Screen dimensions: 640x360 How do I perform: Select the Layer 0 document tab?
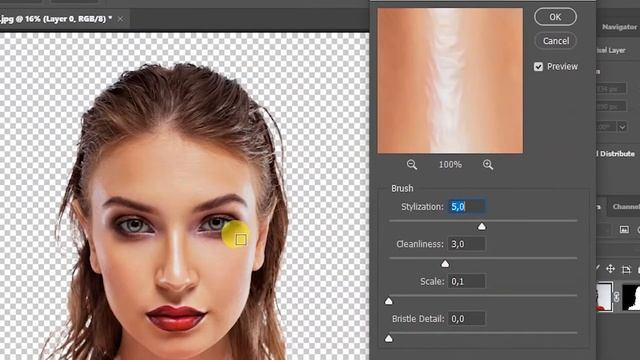click(x=56, y=19)
